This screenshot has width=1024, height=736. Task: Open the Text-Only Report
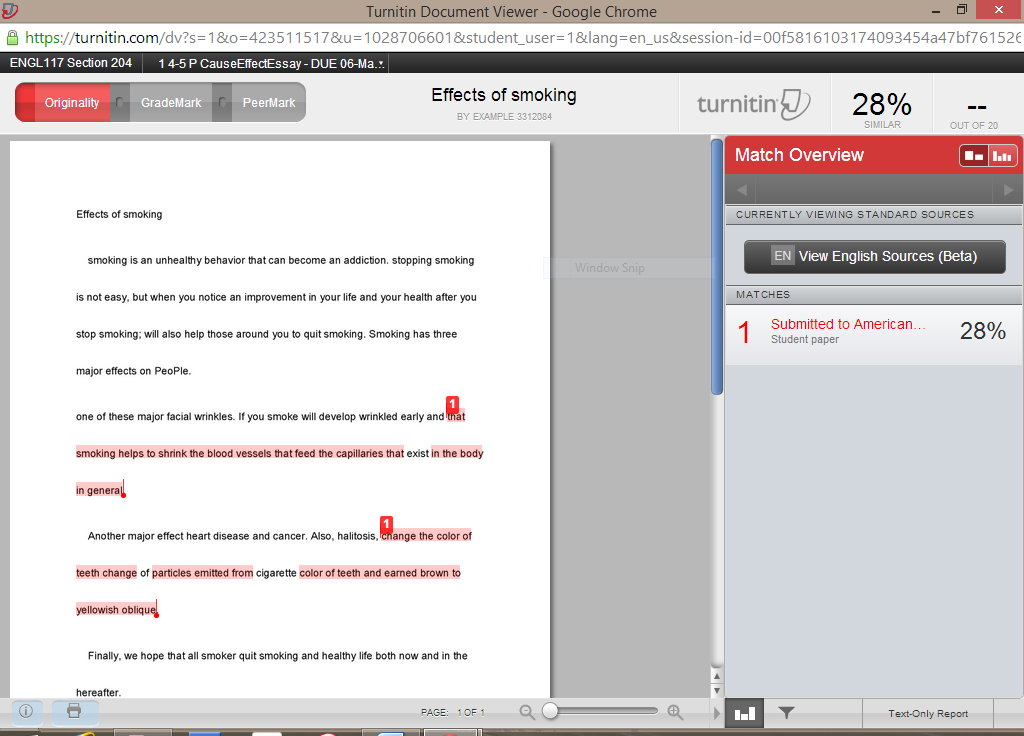coord(927,713)
